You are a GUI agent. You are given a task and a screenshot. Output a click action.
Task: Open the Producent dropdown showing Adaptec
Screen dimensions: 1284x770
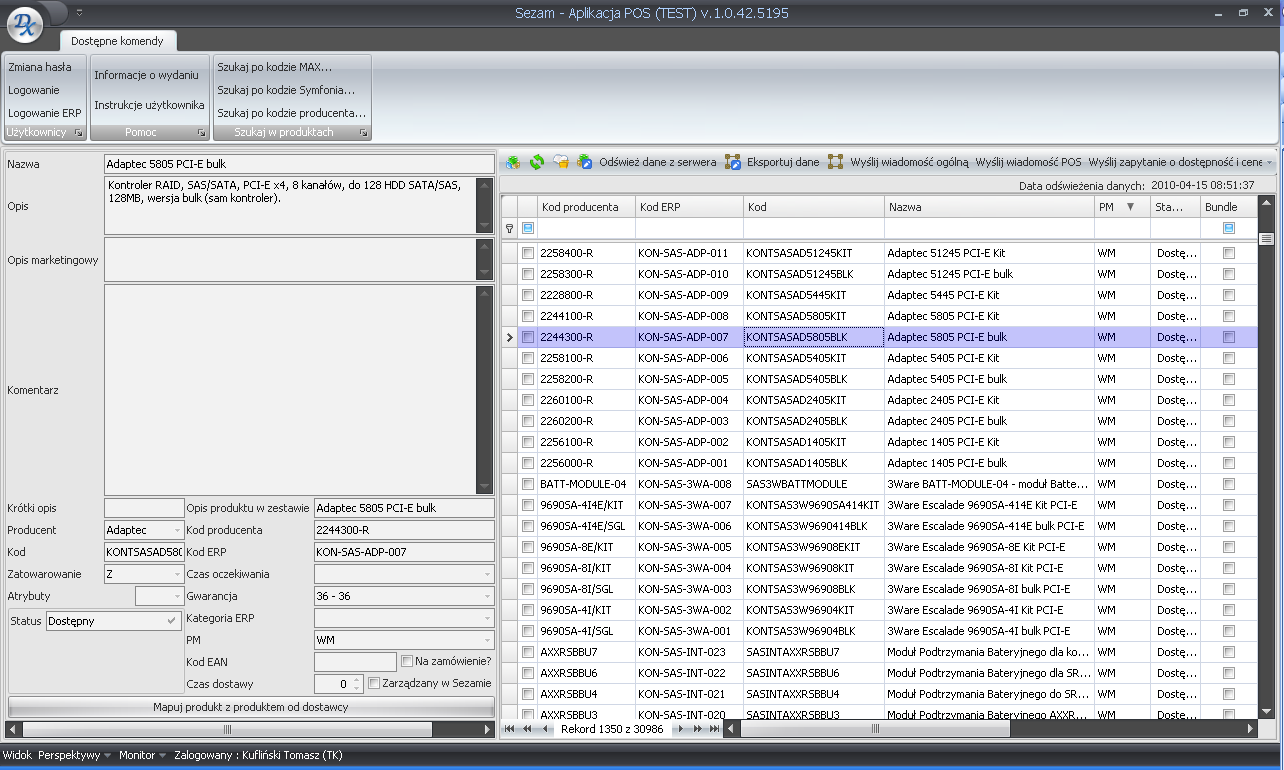(177, 530)
